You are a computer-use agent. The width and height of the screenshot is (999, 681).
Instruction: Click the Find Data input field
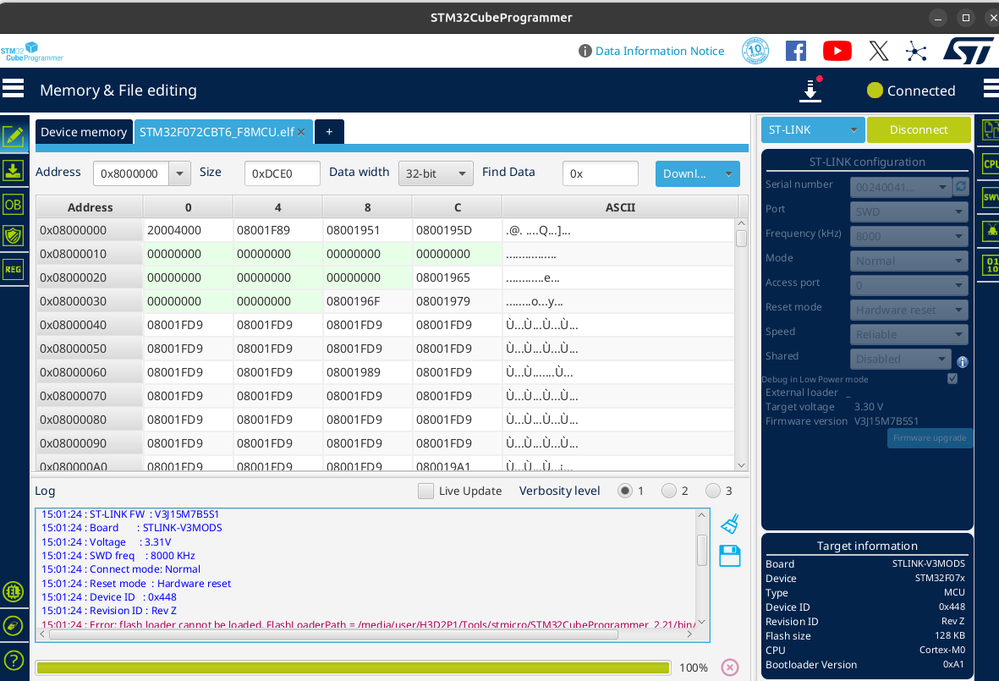click(x=601, y=174)
